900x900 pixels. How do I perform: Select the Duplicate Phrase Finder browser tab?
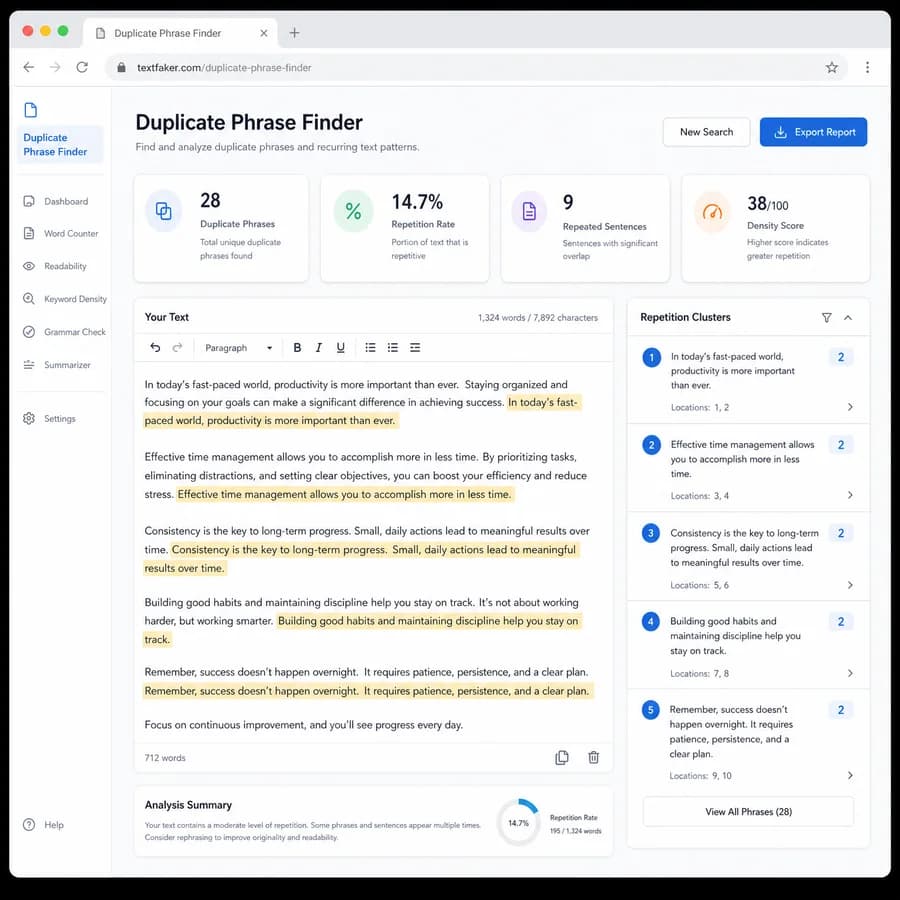coord(180,33)
